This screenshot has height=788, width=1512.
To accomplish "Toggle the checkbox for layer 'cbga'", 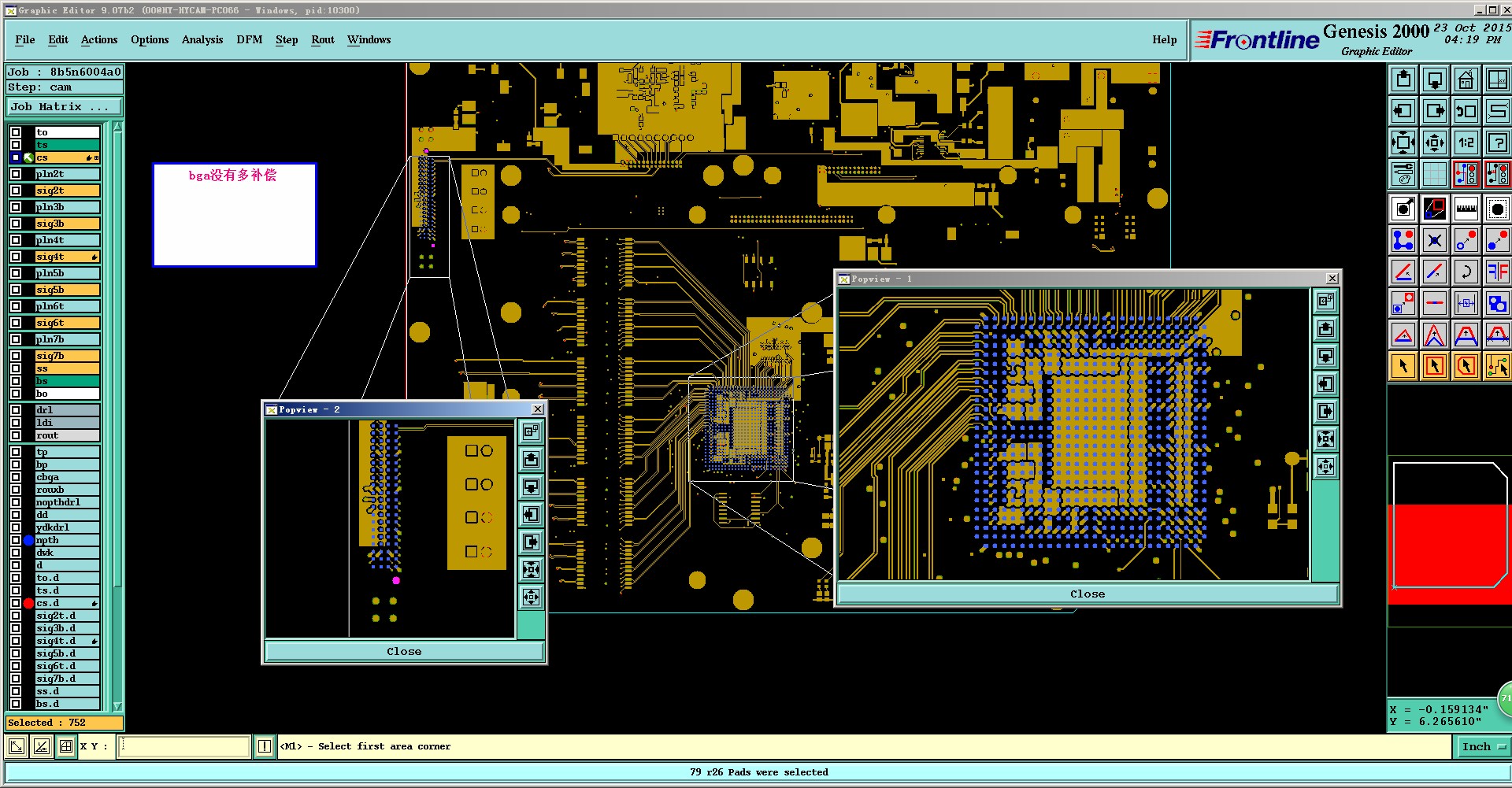I will coord(16,477).
